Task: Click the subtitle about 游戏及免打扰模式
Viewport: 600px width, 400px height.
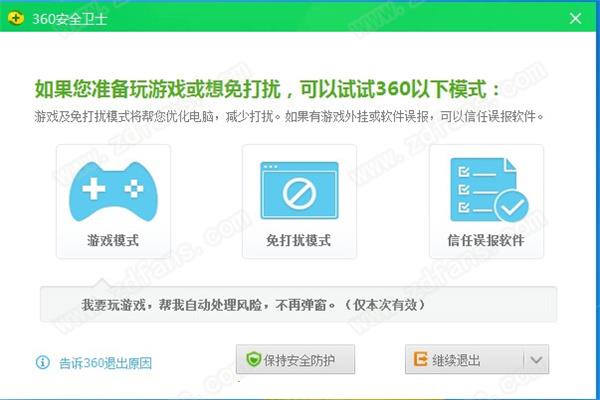Action: [289, 116]
